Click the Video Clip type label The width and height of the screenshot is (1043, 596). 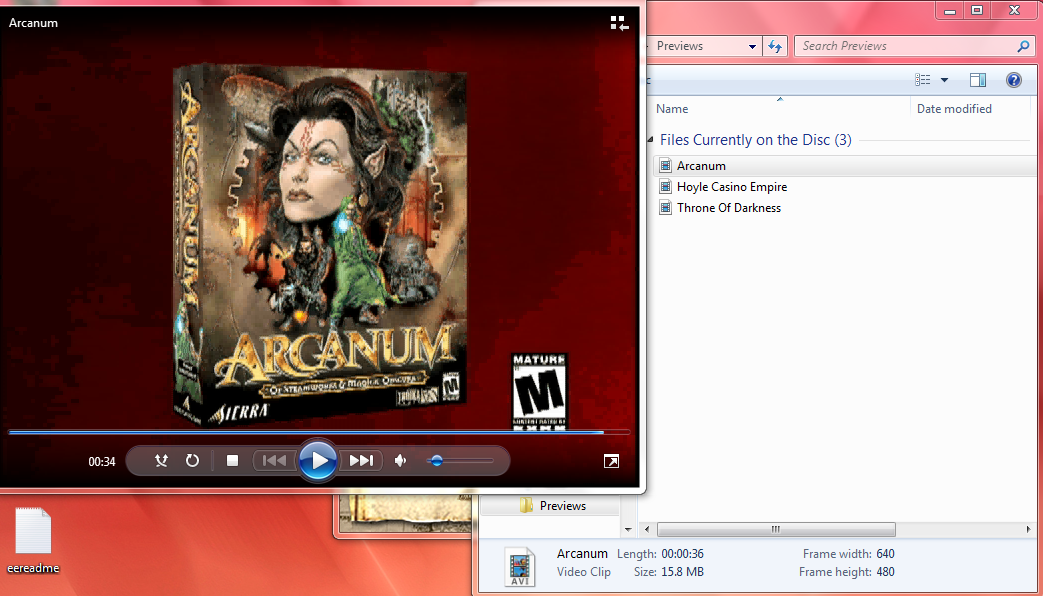click(x=583, y=572)
